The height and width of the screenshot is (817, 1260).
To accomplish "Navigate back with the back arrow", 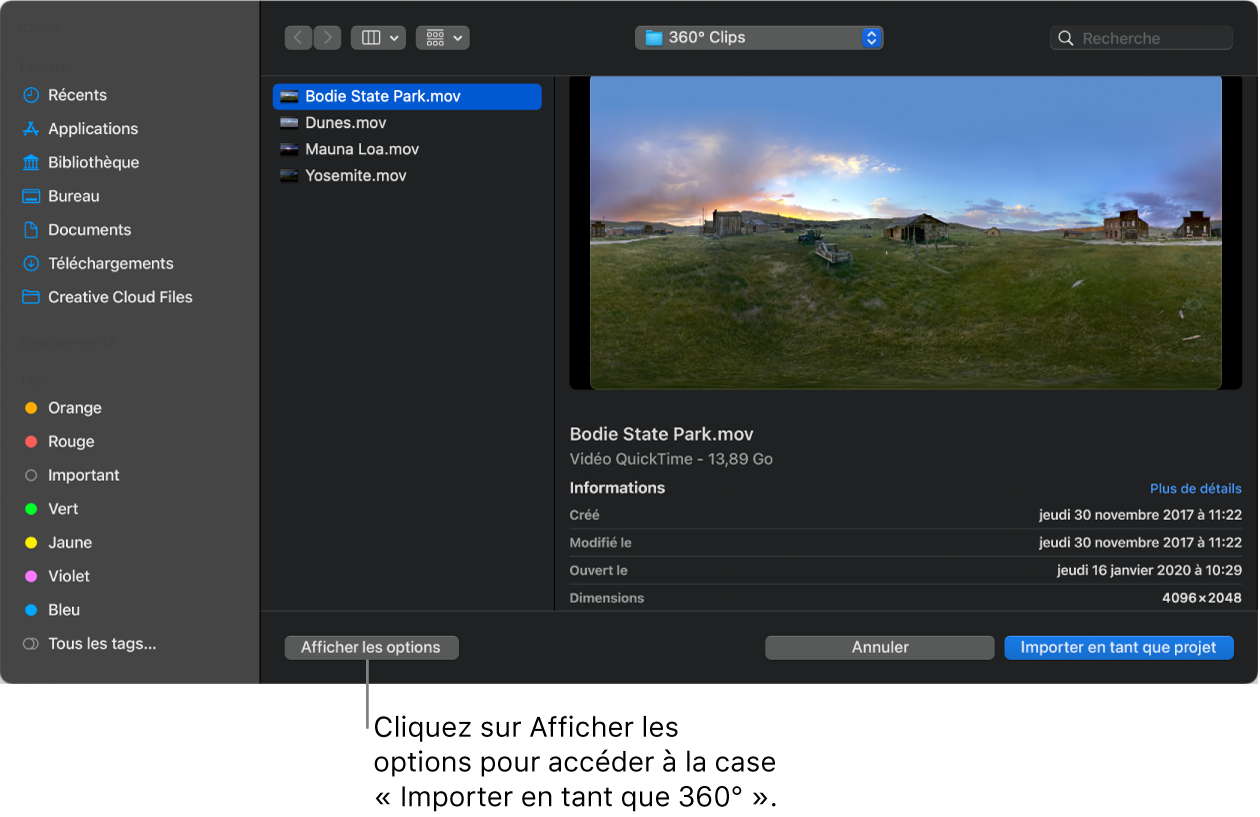I will pyautogui.click(x=298, y=37).
